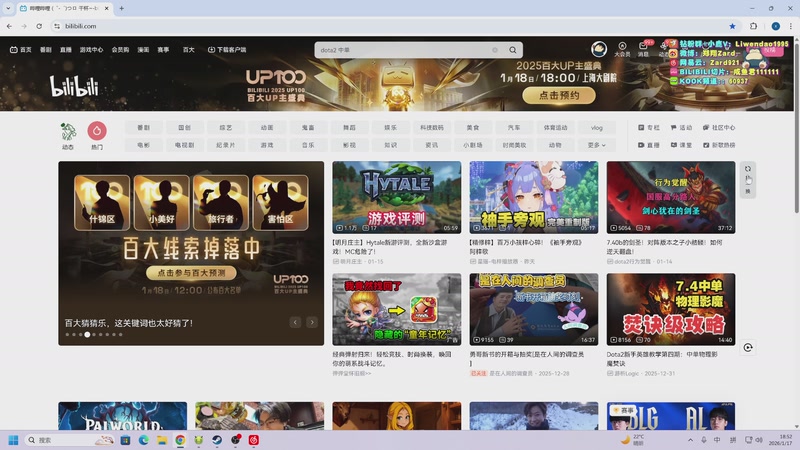Open the 游戏 category button
This screenshot has width=800, height=450.
tap(267, 145)
